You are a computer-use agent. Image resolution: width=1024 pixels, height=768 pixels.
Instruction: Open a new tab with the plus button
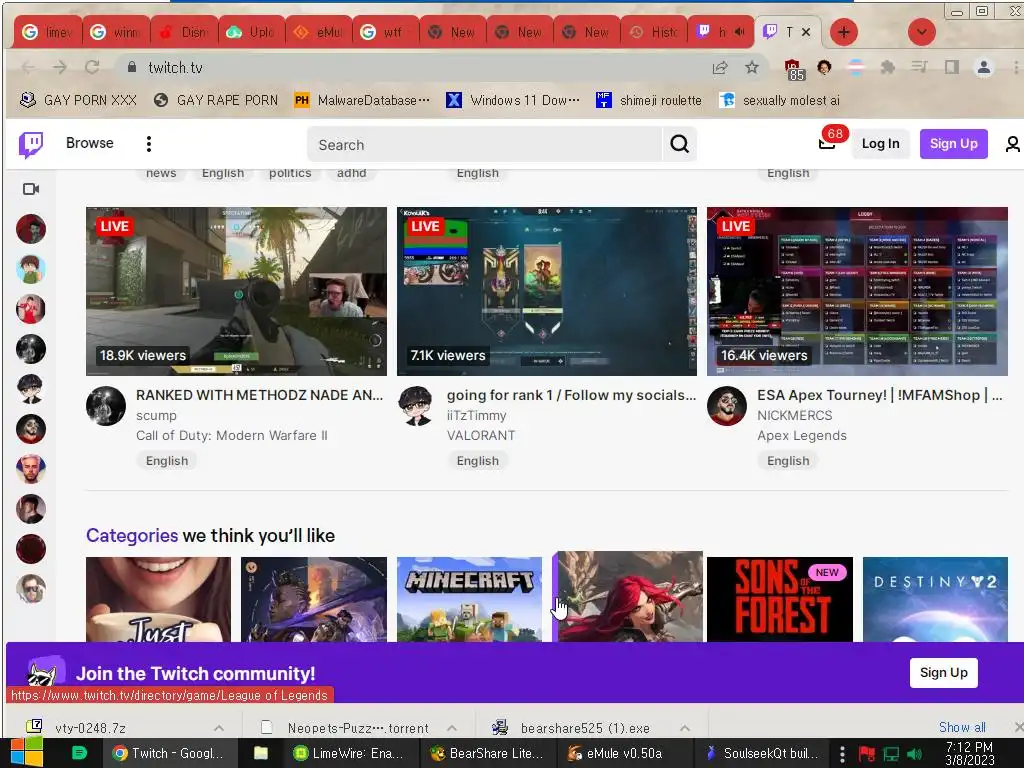click(x=844, y=32)
